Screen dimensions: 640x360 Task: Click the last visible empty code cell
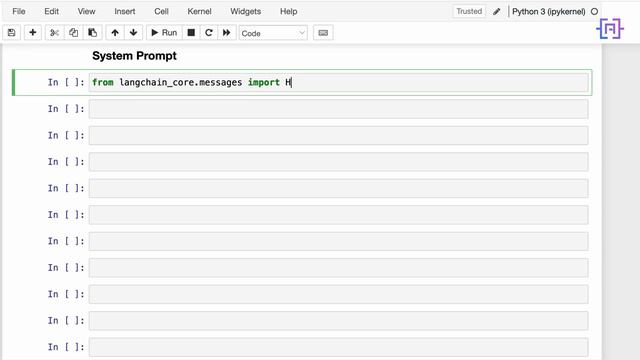338,347
